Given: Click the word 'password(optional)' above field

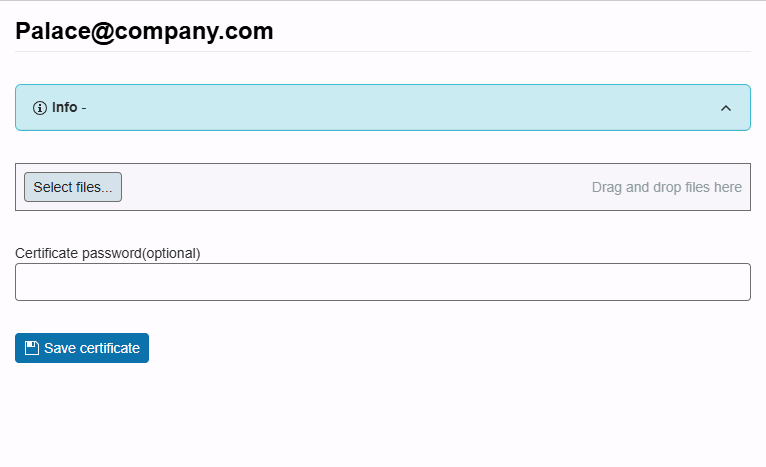Looking at the screenshot, I should (x=141, y=253).
